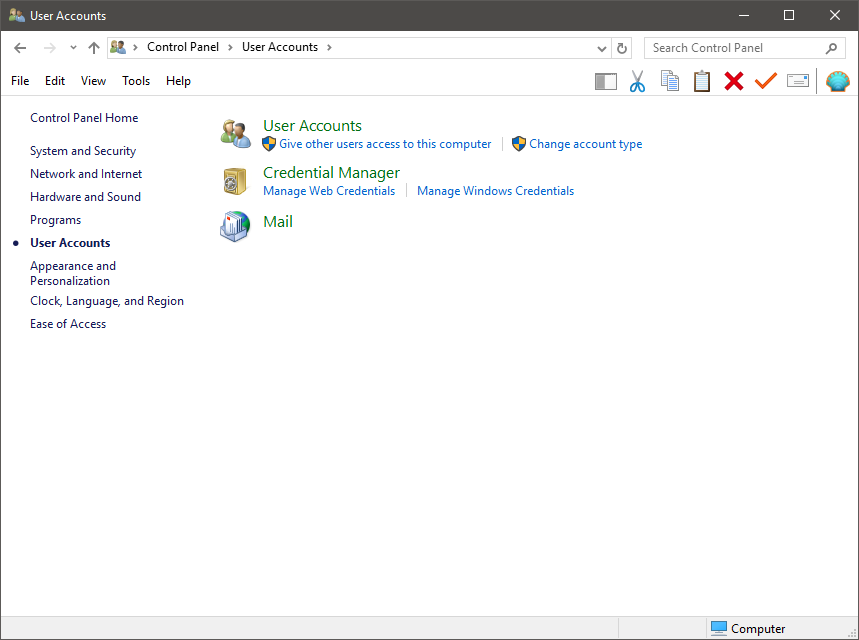This screenshot has width=859, height=640.
Task: Click the User Accounts title bar icon
Action: [17, 15]
